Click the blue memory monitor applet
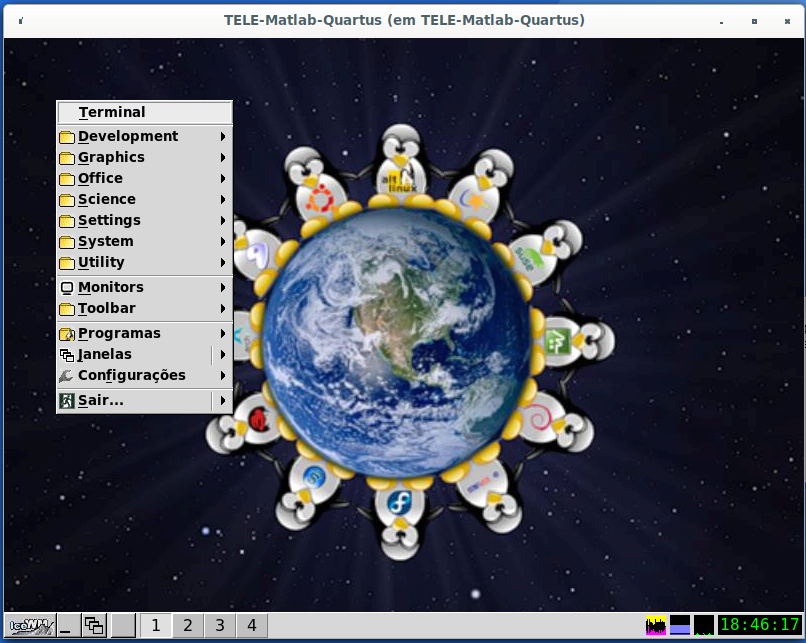The width and height of the screenshot is (806, 643). 680,625
